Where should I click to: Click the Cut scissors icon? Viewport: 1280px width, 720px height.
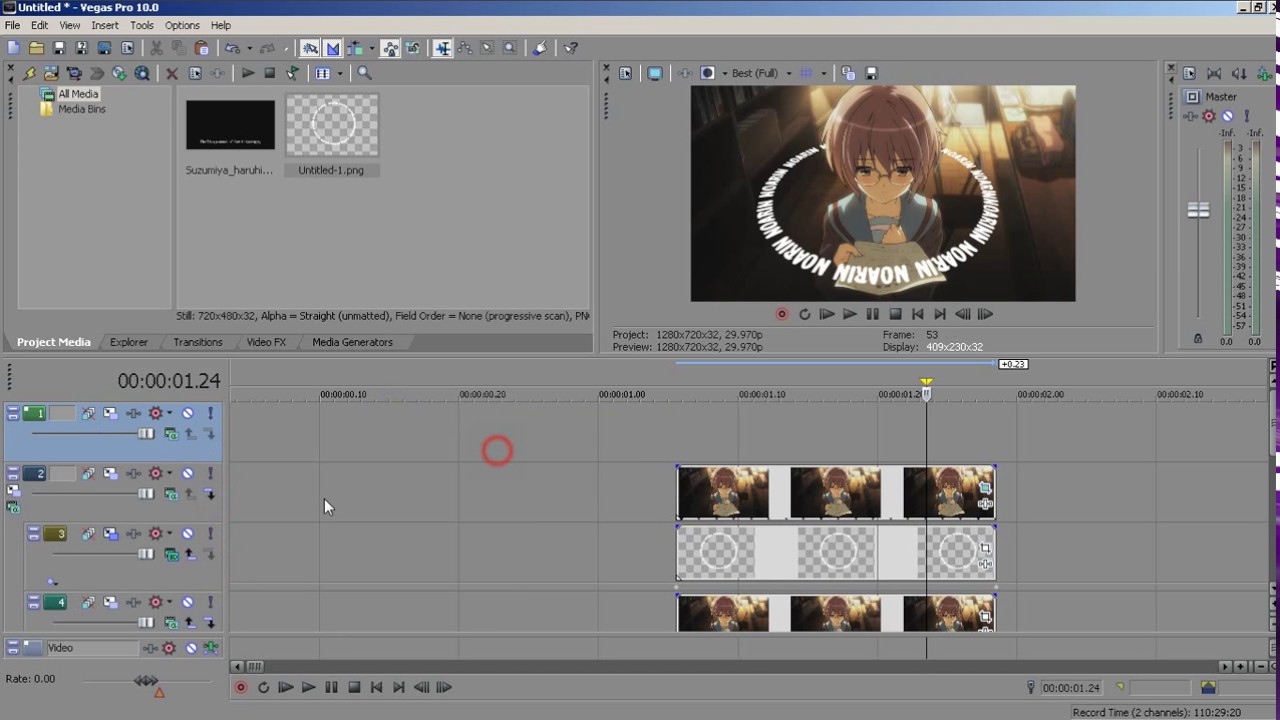156,48
